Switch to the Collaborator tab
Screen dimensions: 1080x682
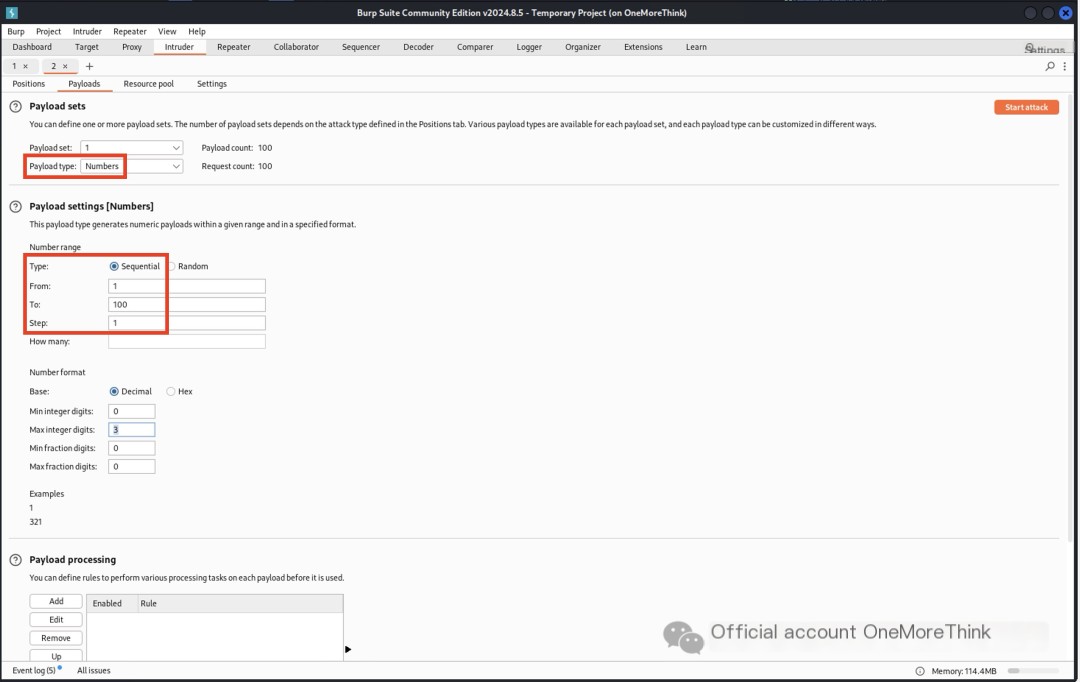(296, 47)
